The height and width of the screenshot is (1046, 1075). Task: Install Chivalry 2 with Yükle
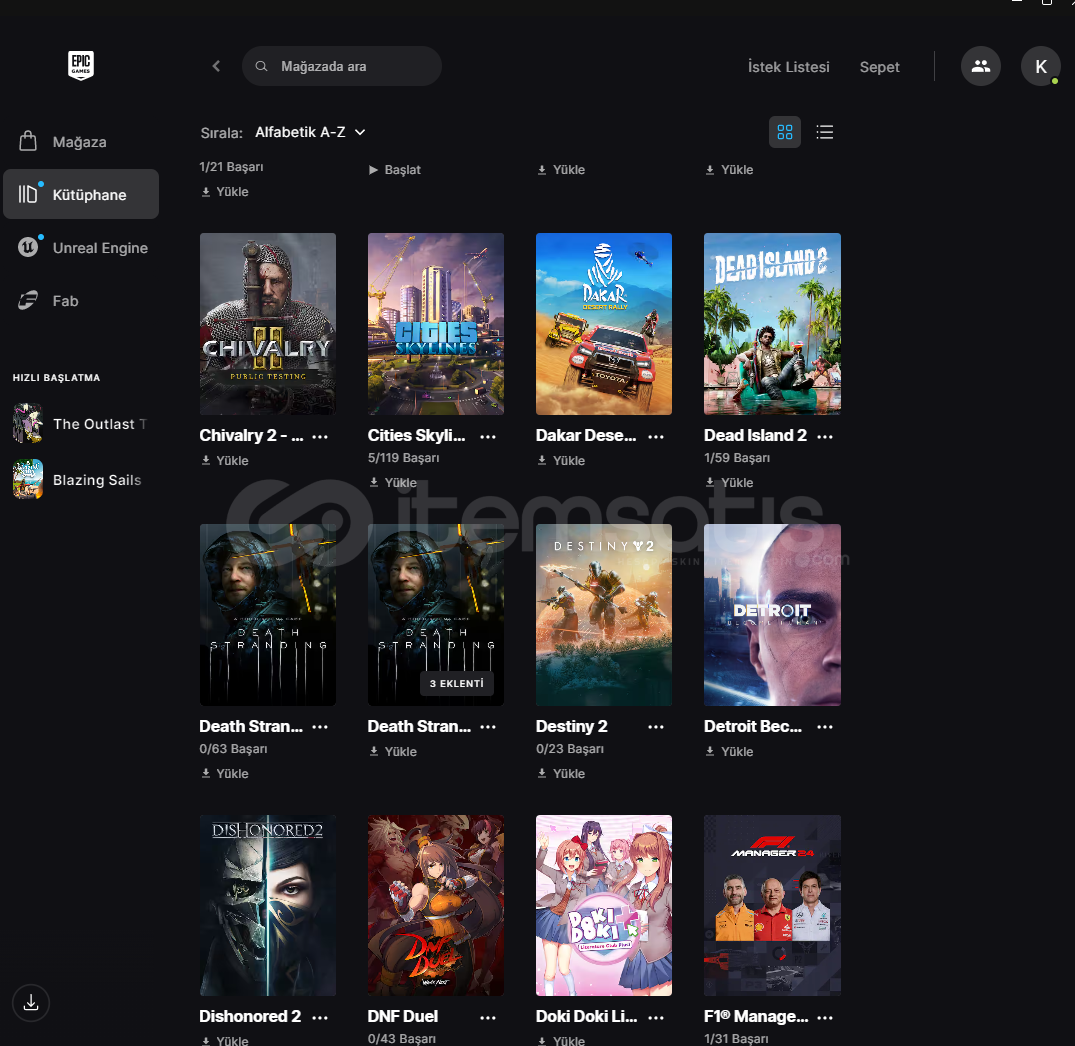(225, 461)
